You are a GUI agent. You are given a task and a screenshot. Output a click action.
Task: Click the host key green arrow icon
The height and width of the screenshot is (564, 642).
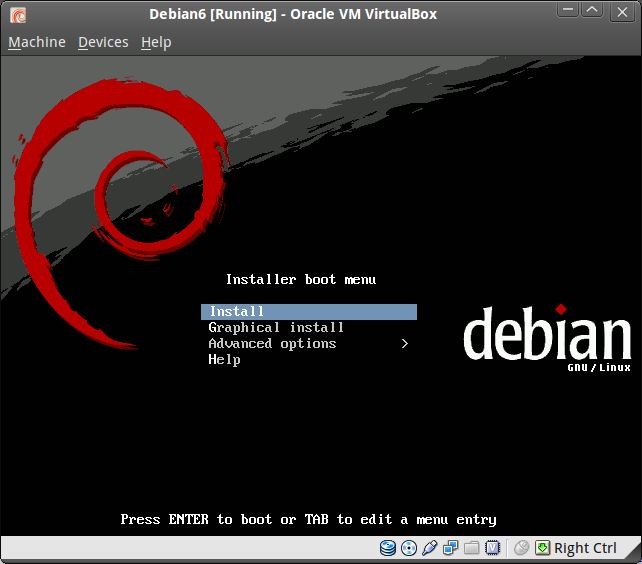click(543, 548)
